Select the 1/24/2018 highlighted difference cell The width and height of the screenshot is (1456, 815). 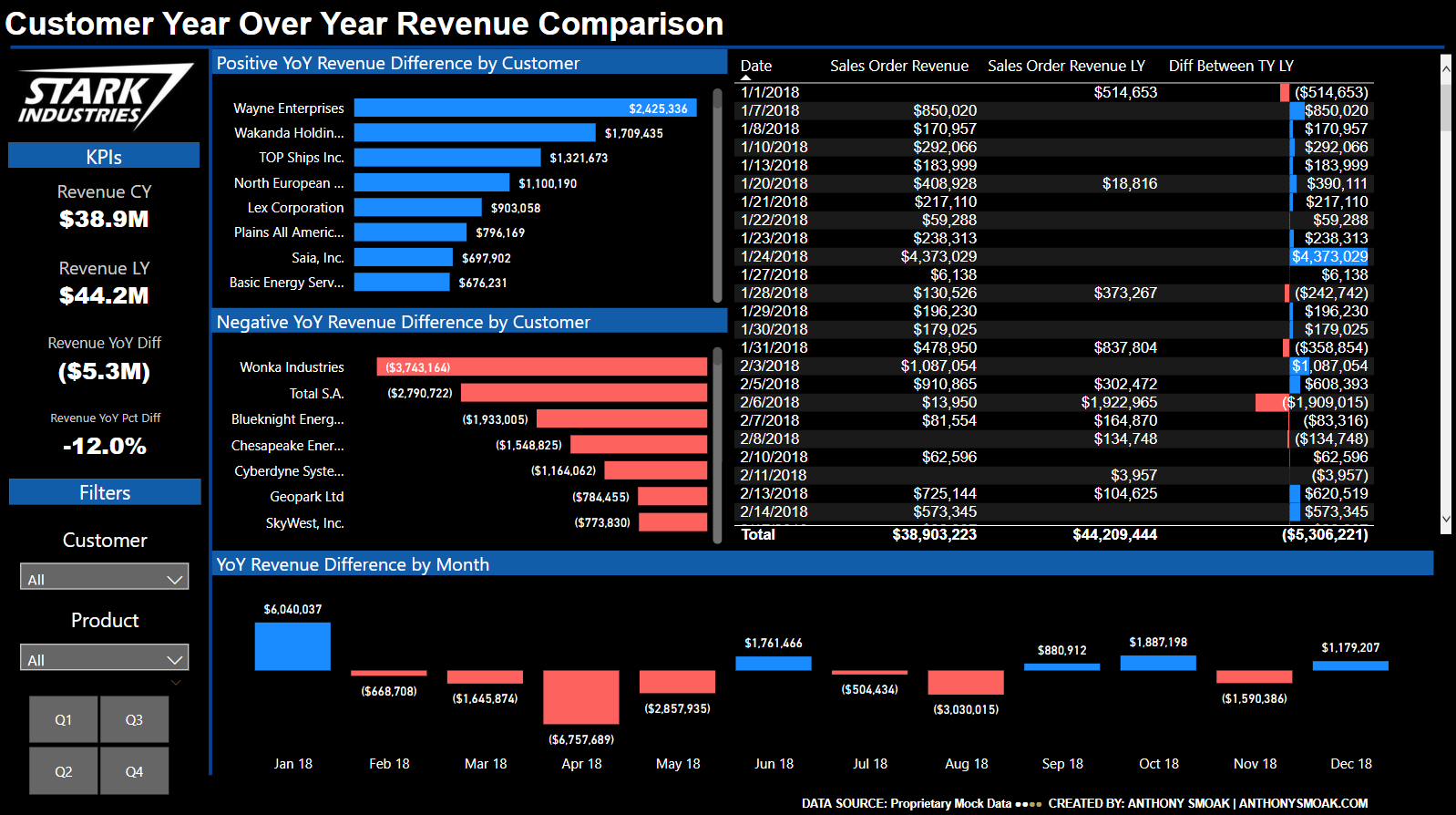click(x=1329, y=257)
